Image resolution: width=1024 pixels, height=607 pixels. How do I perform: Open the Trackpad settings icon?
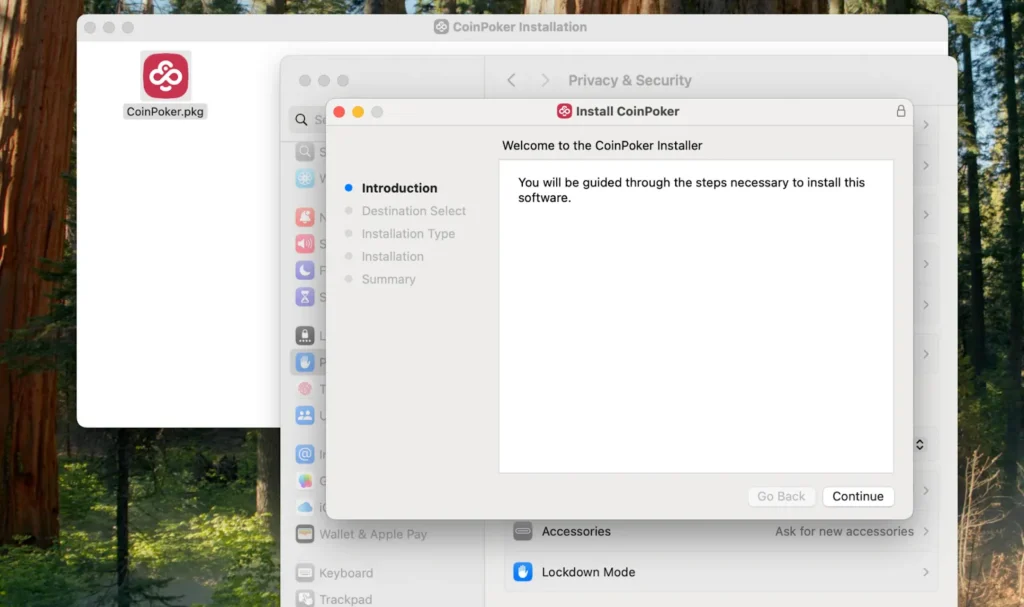pyautogui.click(x=305, y=599)
